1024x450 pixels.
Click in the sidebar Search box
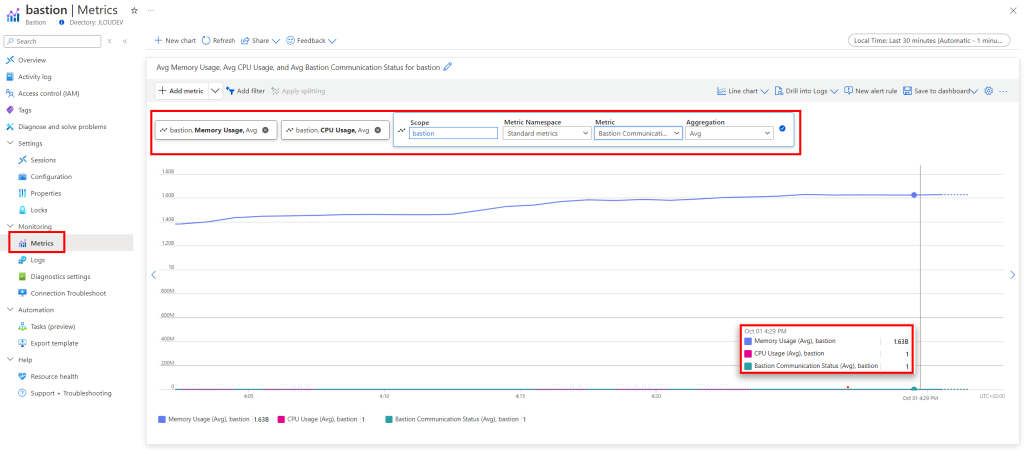pyautogui.click(x=52, y=41)
